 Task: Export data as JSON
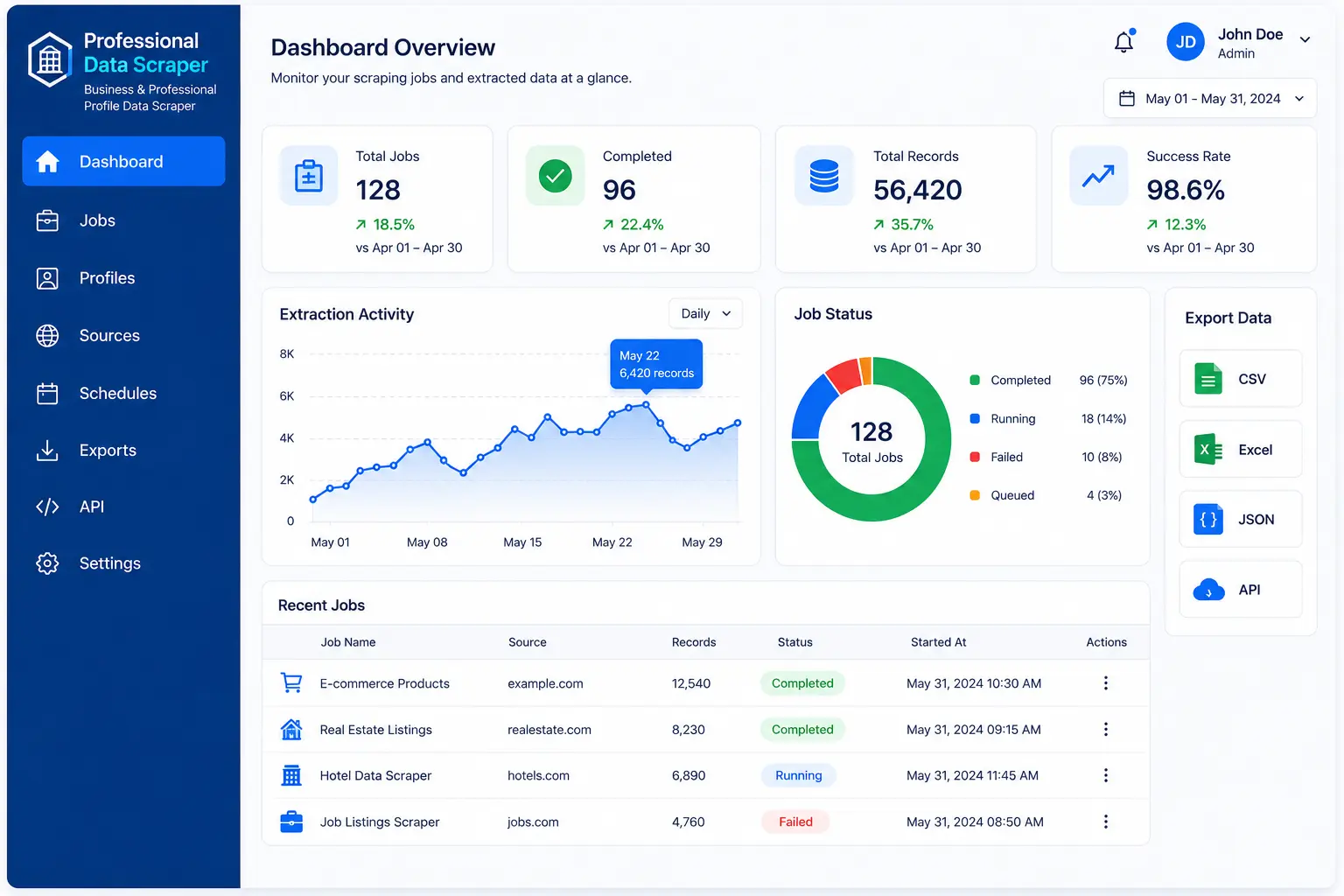(x=1241, y=520)
